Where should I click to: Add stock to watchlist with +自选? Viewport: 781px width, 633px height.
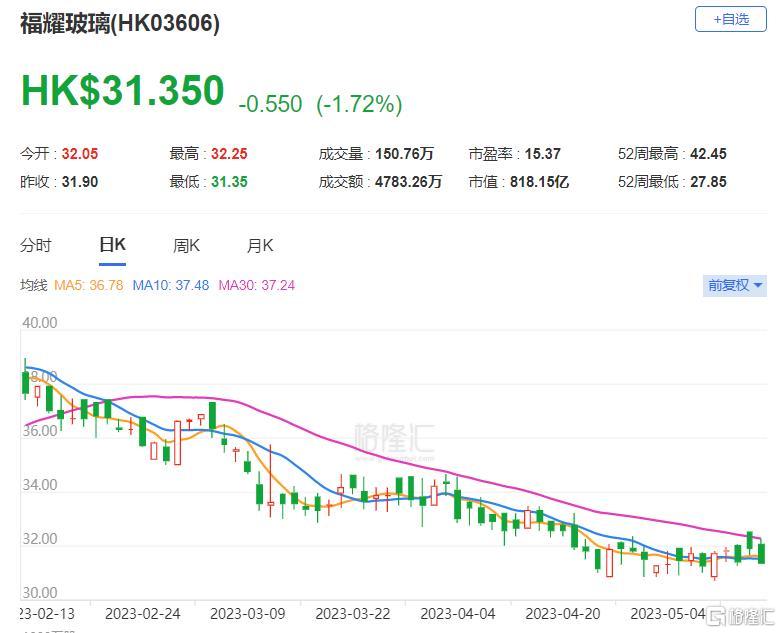point(731,19)
